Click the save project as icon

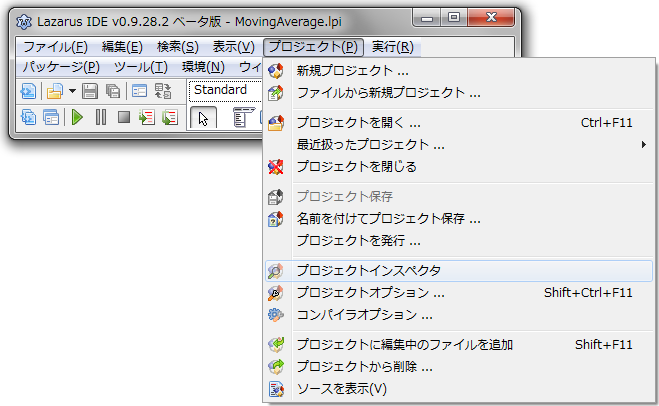276,219
